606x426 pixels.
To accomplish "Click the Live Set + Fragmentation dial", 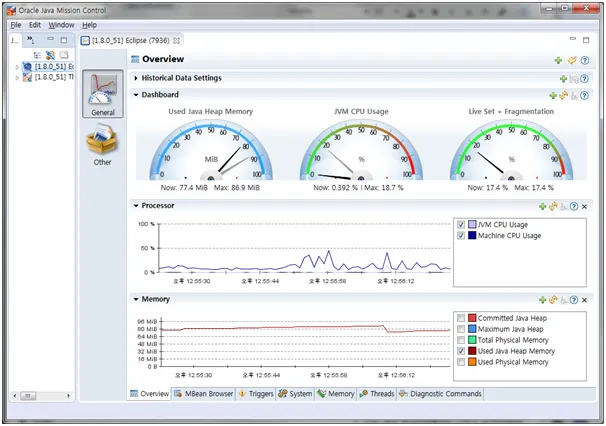I will tap(511, 151).
